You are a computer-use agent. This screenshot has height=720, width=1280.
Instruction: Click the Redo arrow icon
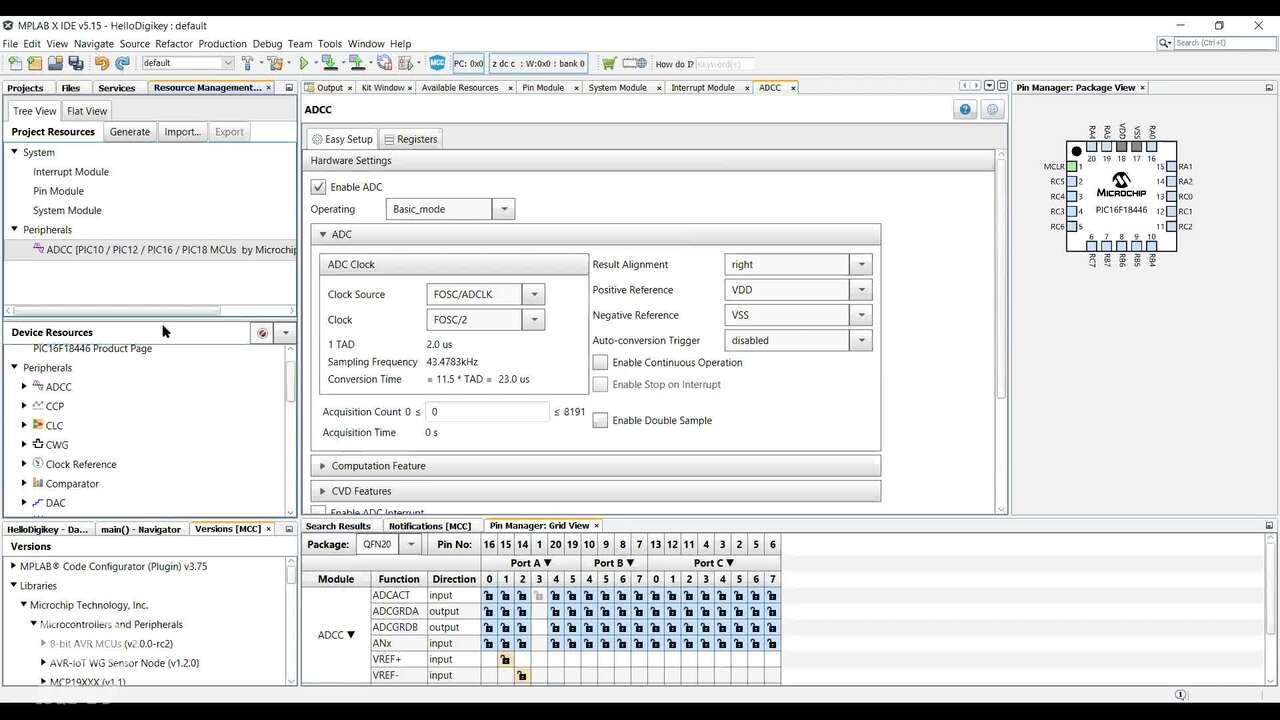[x=122, y=63]
